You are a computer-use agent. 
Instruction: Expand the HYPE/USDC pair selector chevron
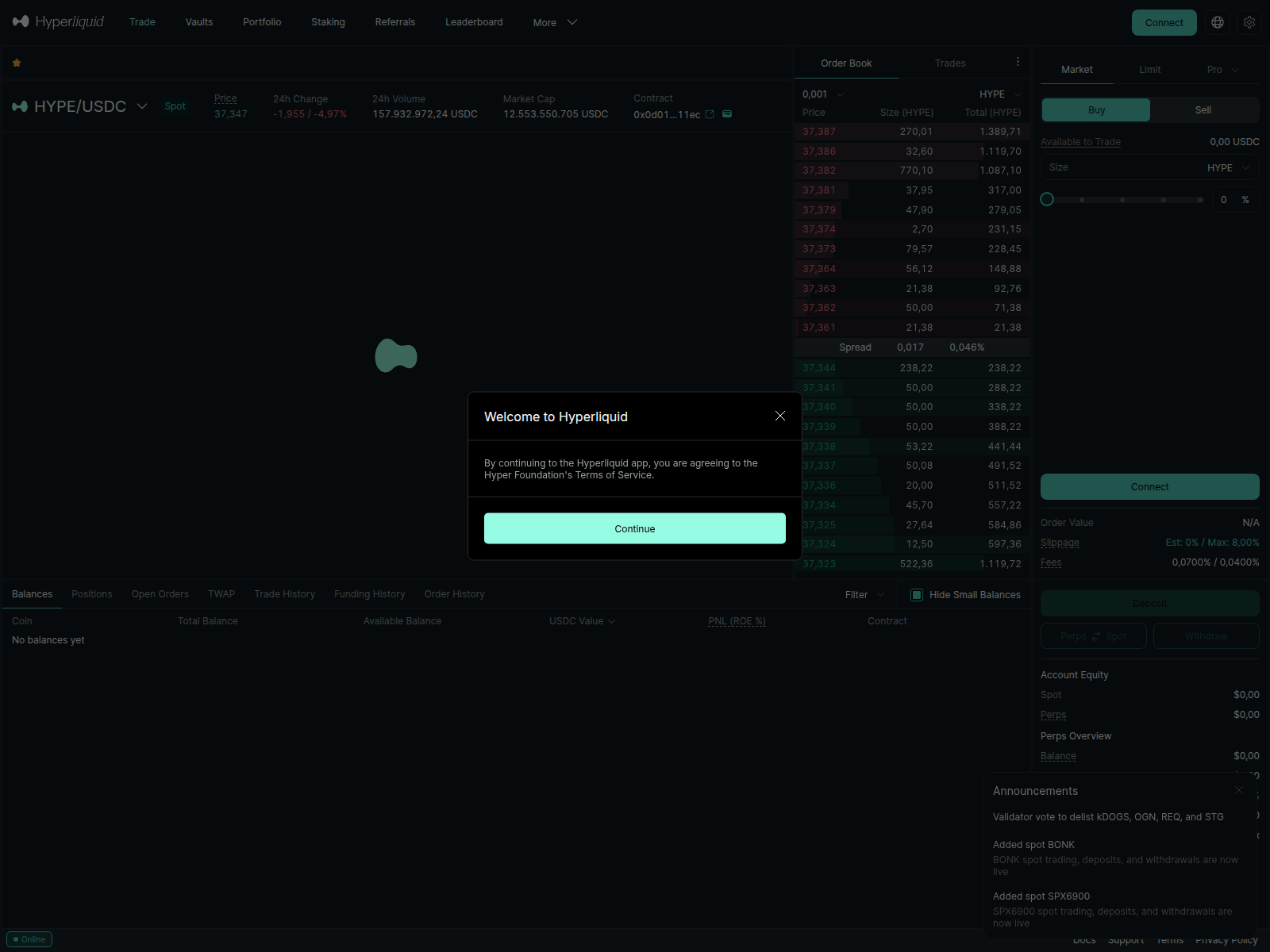pos(142,106)
